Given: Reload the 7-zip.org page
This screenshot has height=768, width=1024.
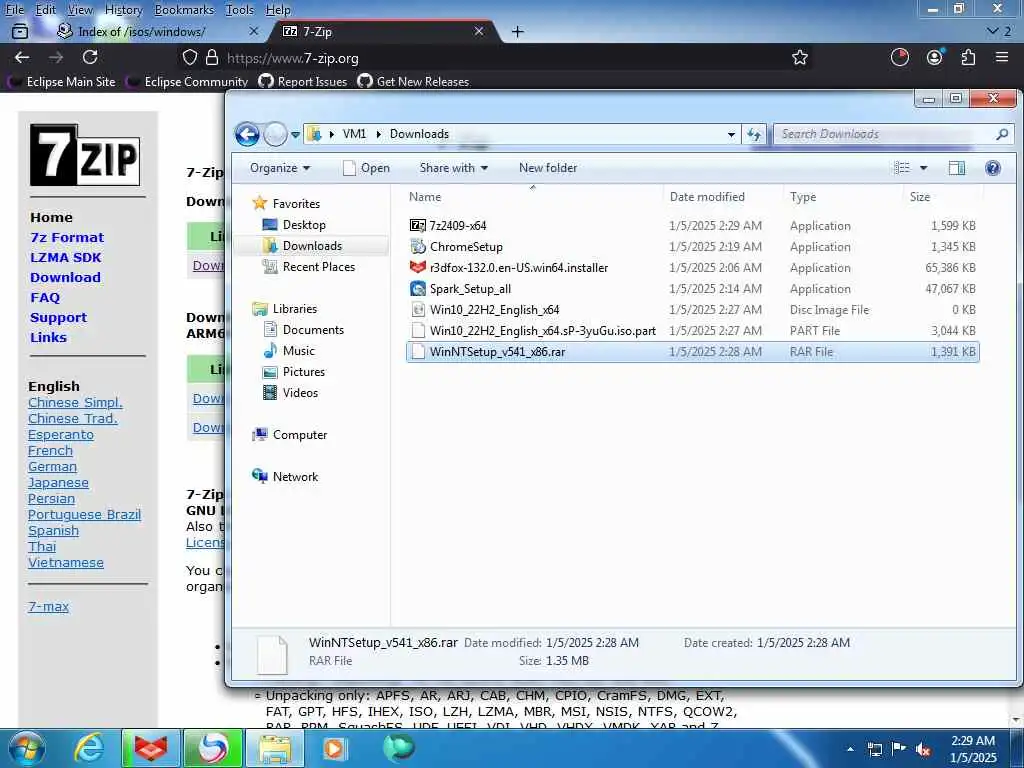Looking at the screenshot, I should coord(90,57).
